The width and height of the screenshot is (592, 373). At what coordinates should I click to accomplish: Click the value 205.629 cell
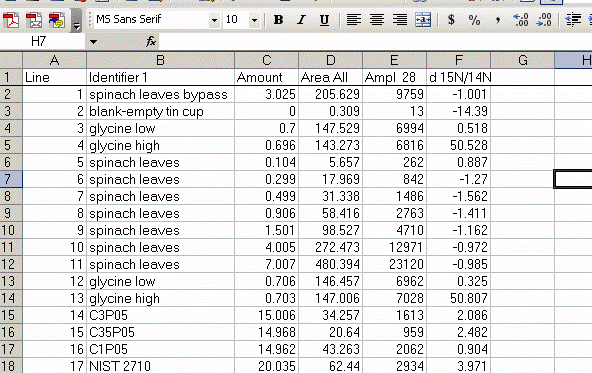330,94
